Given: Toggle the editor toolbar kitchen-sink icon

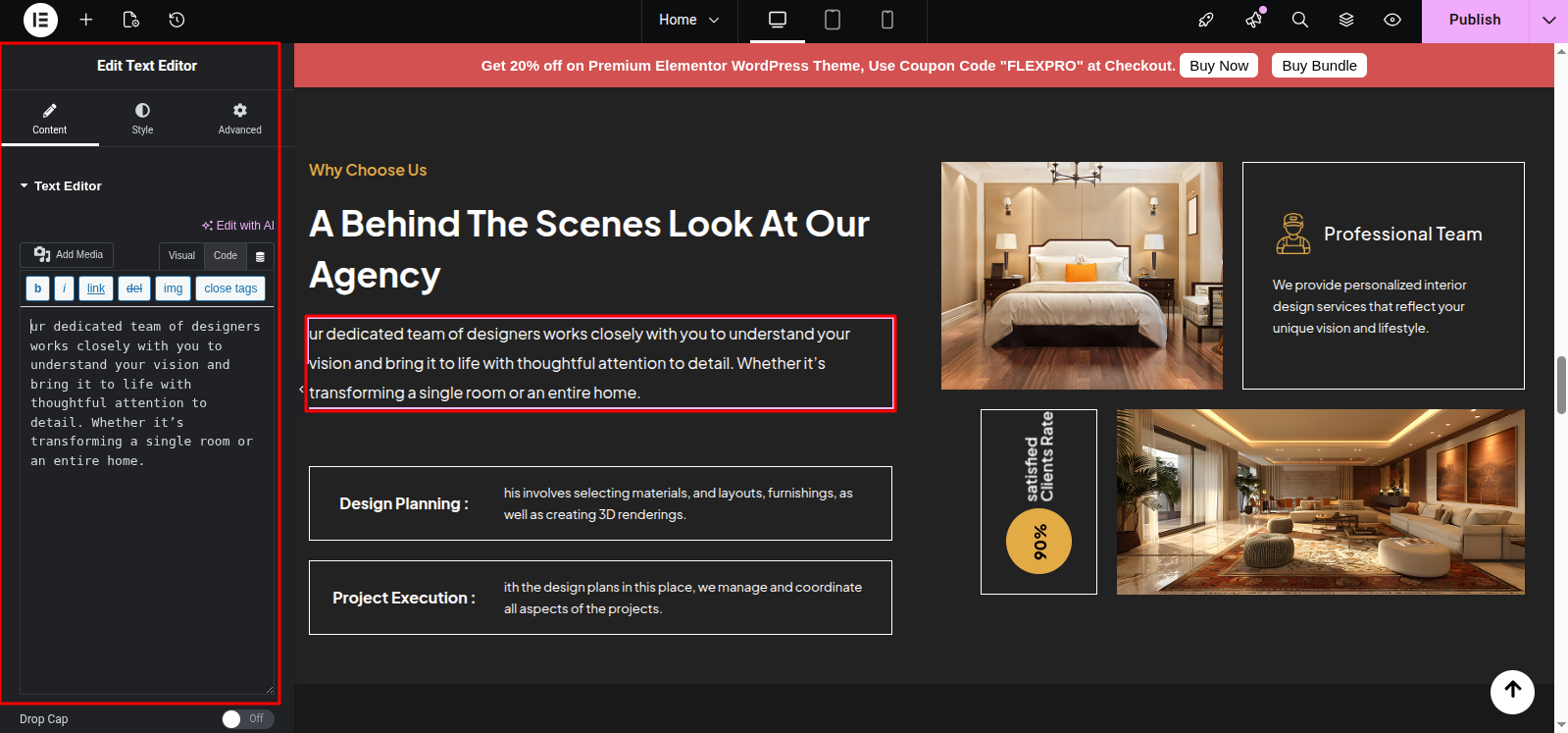Looking at the screenshot, I should (x=260, y=256).
